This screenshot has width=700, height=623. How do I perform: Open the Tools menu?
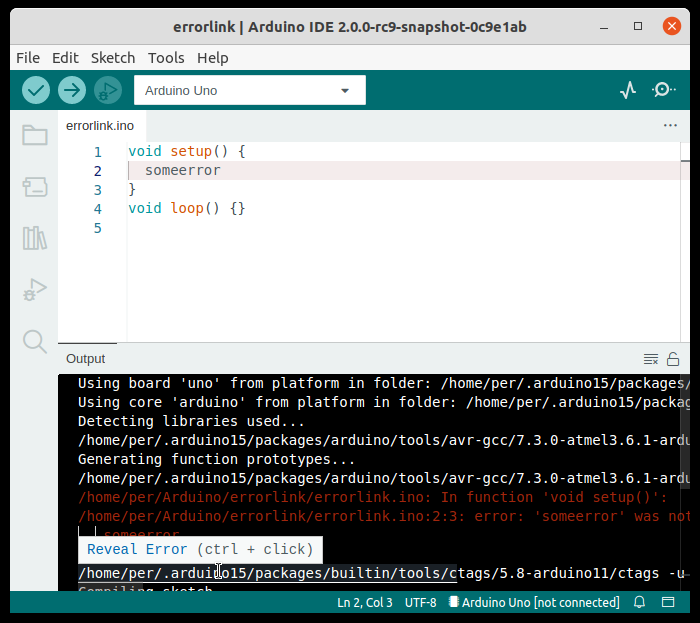[x=166, y=58]
